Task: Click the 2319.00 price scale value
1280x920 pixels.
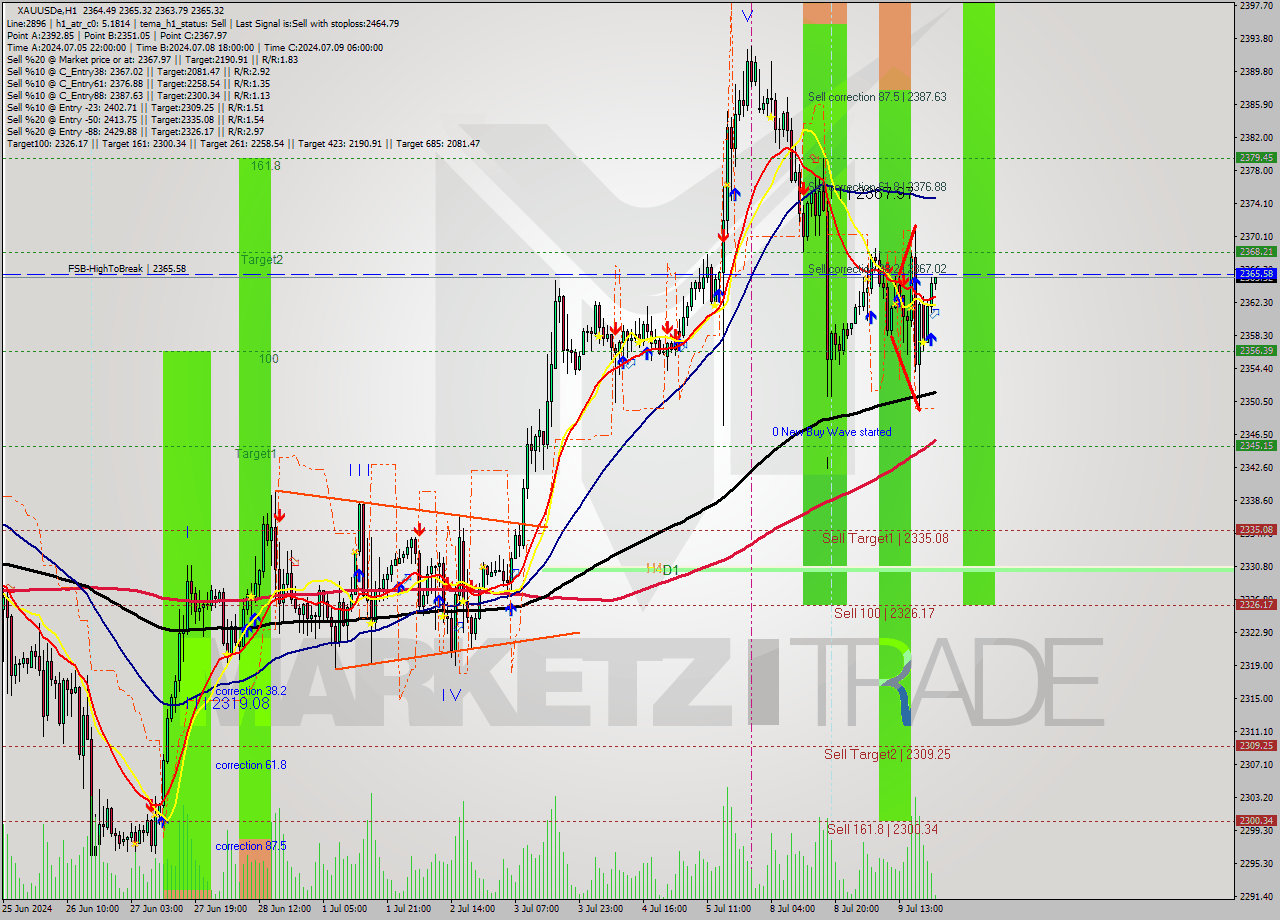Action: [x=1256, y=665]
